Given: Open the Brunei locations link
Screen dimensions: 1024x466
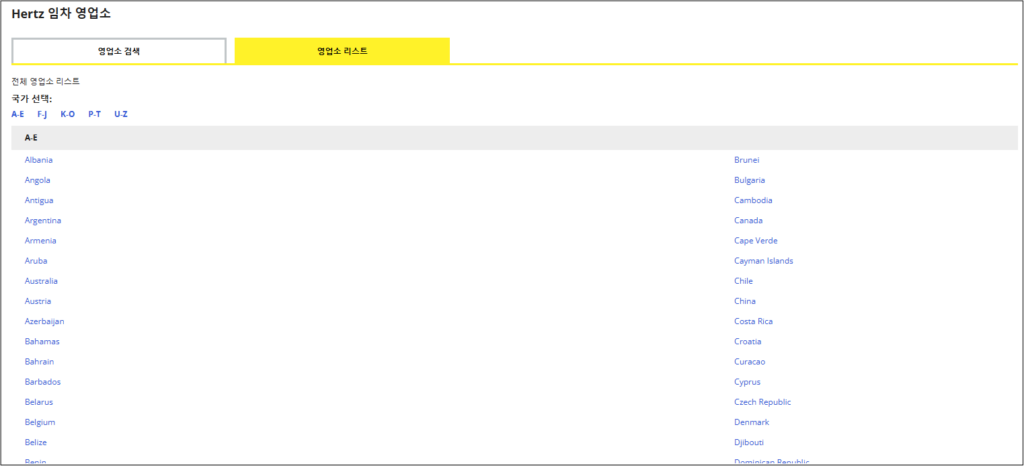Looking at the screenshot, I should coord(746,160).
